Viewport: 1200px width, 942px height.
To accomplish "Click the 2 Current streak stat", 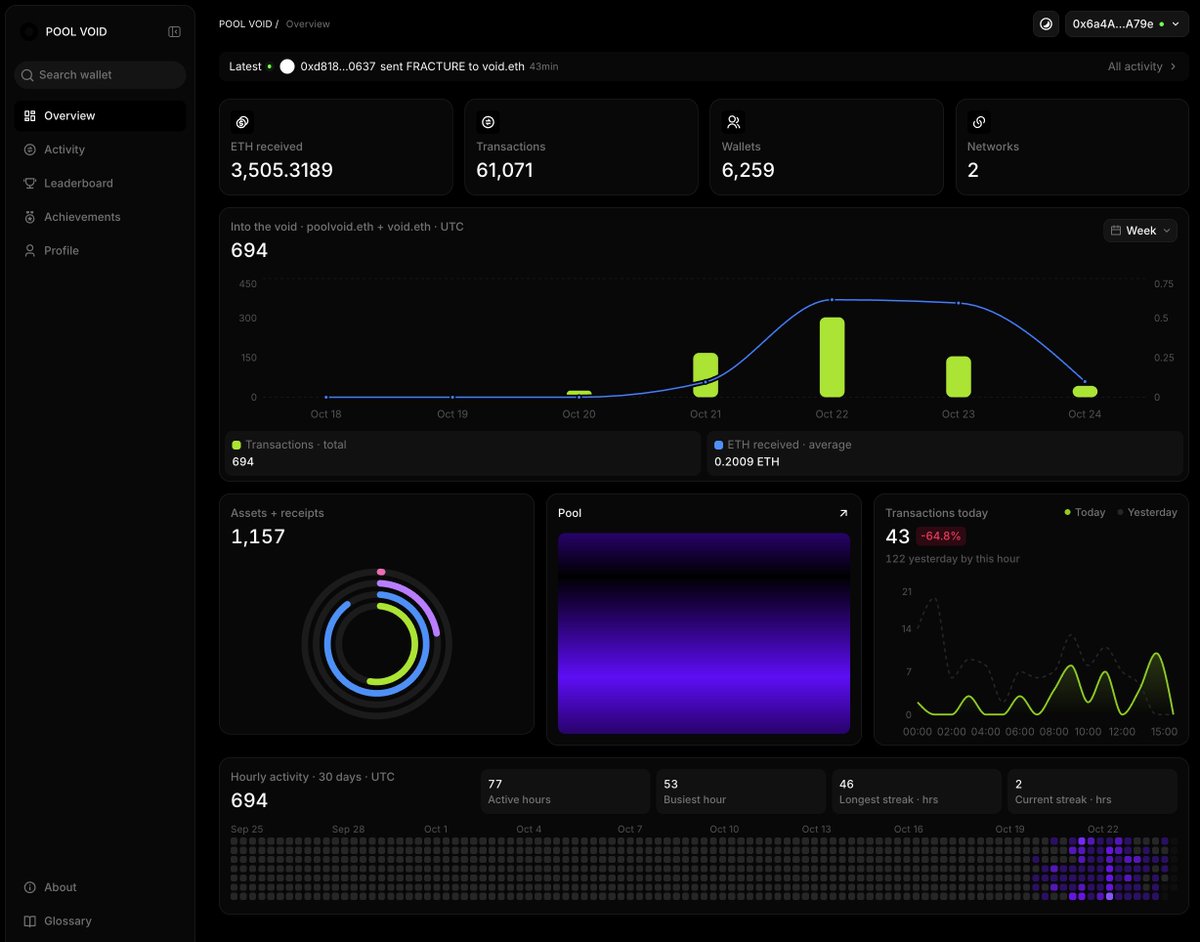I will (1092, 792).
